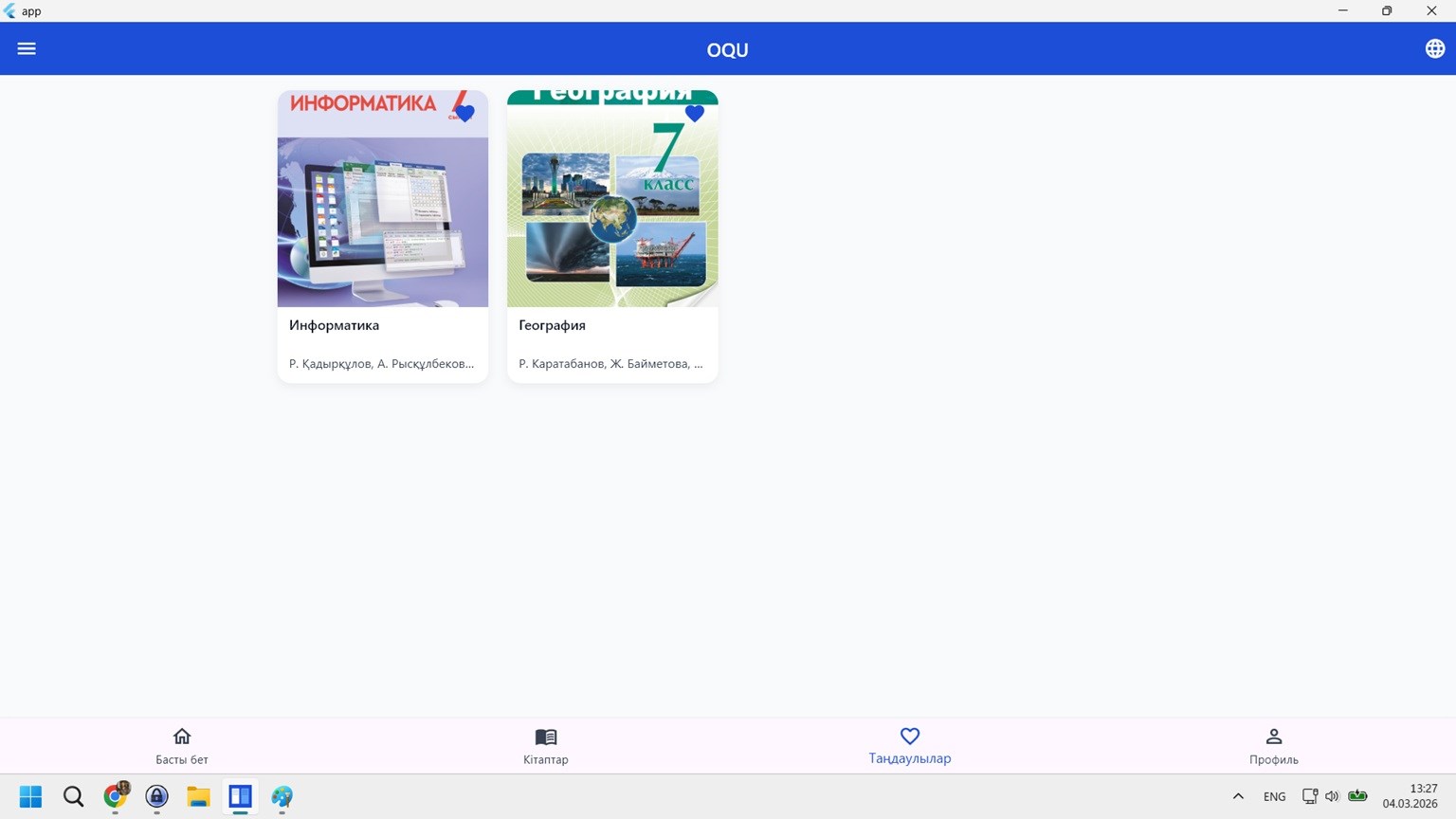Open the hamburger navigation menu

[27, 48]
